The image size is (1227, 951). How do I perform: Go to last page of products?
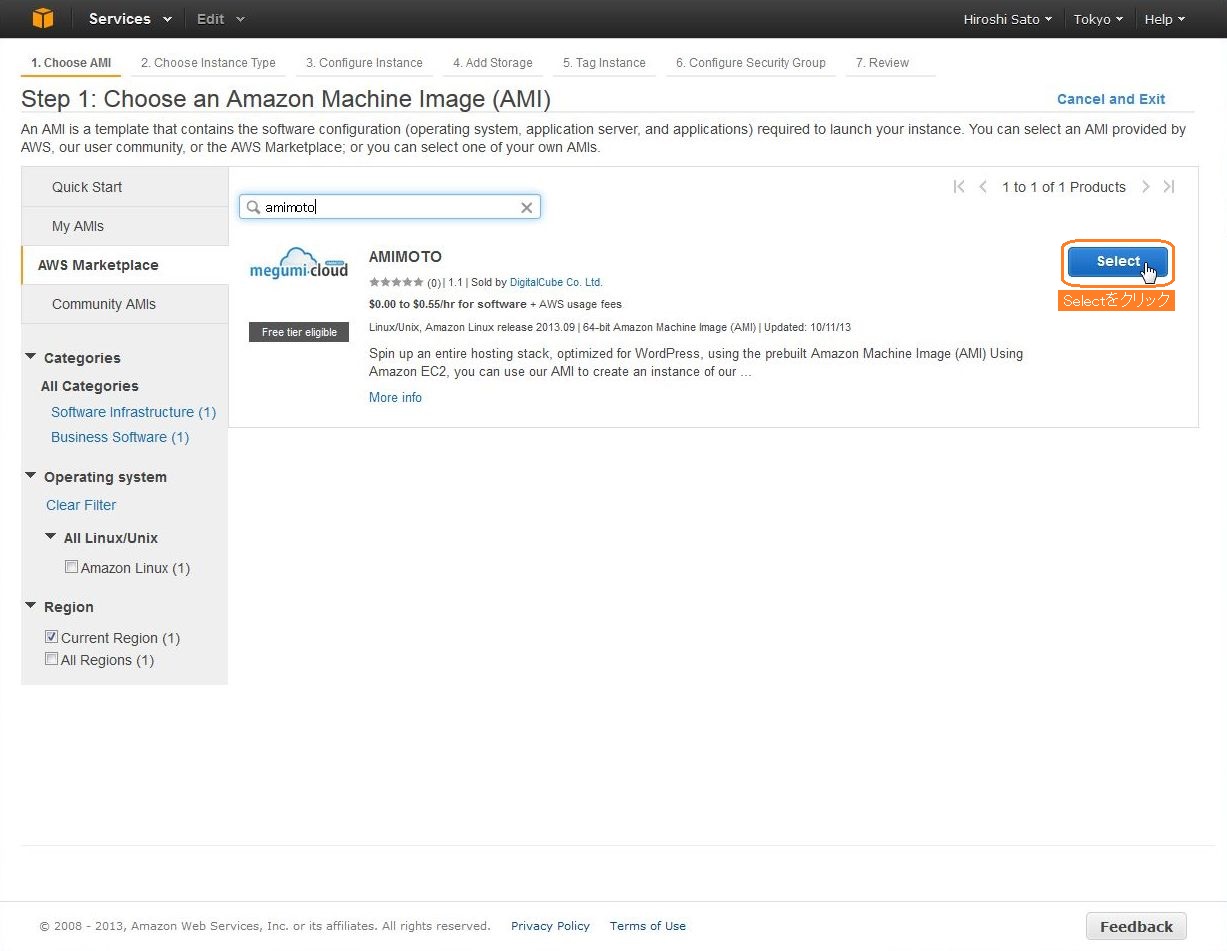tap(1168, 187)
